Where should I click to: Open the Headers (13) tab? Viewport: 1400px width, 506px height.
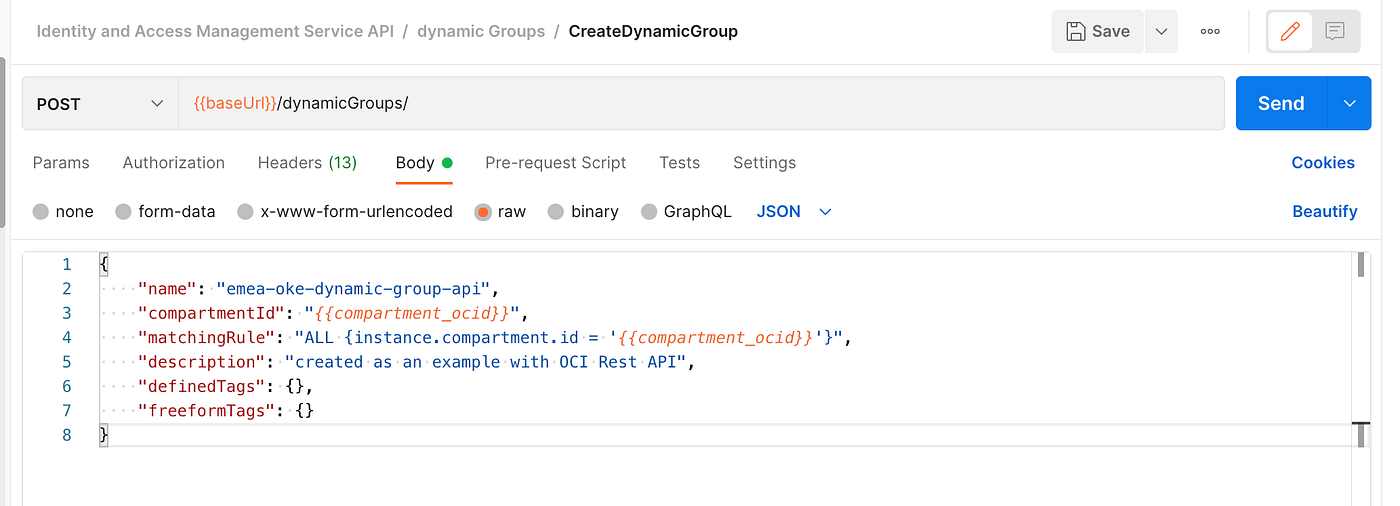click(x=307, y=163)
